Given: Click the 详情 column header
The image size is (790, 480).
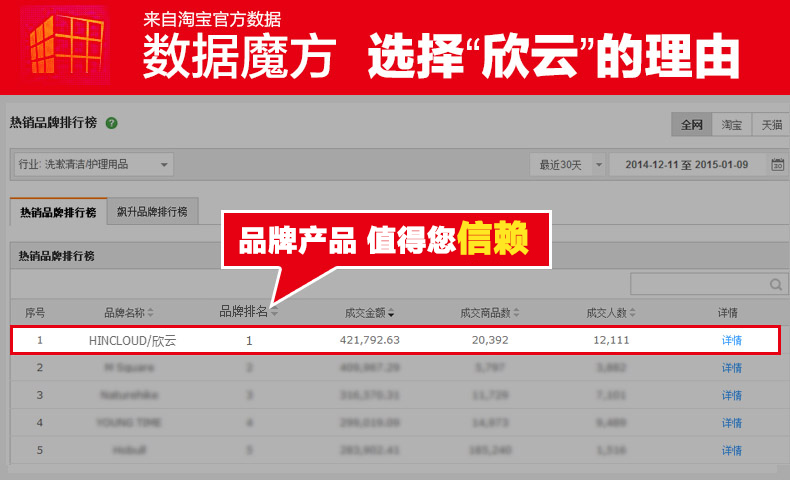Looking at the screenshot, I should 728,313.
